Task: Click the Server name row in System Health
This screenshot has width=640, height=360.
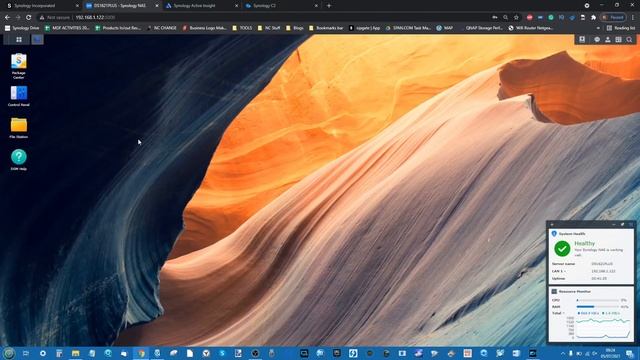Action: point(591,264)
